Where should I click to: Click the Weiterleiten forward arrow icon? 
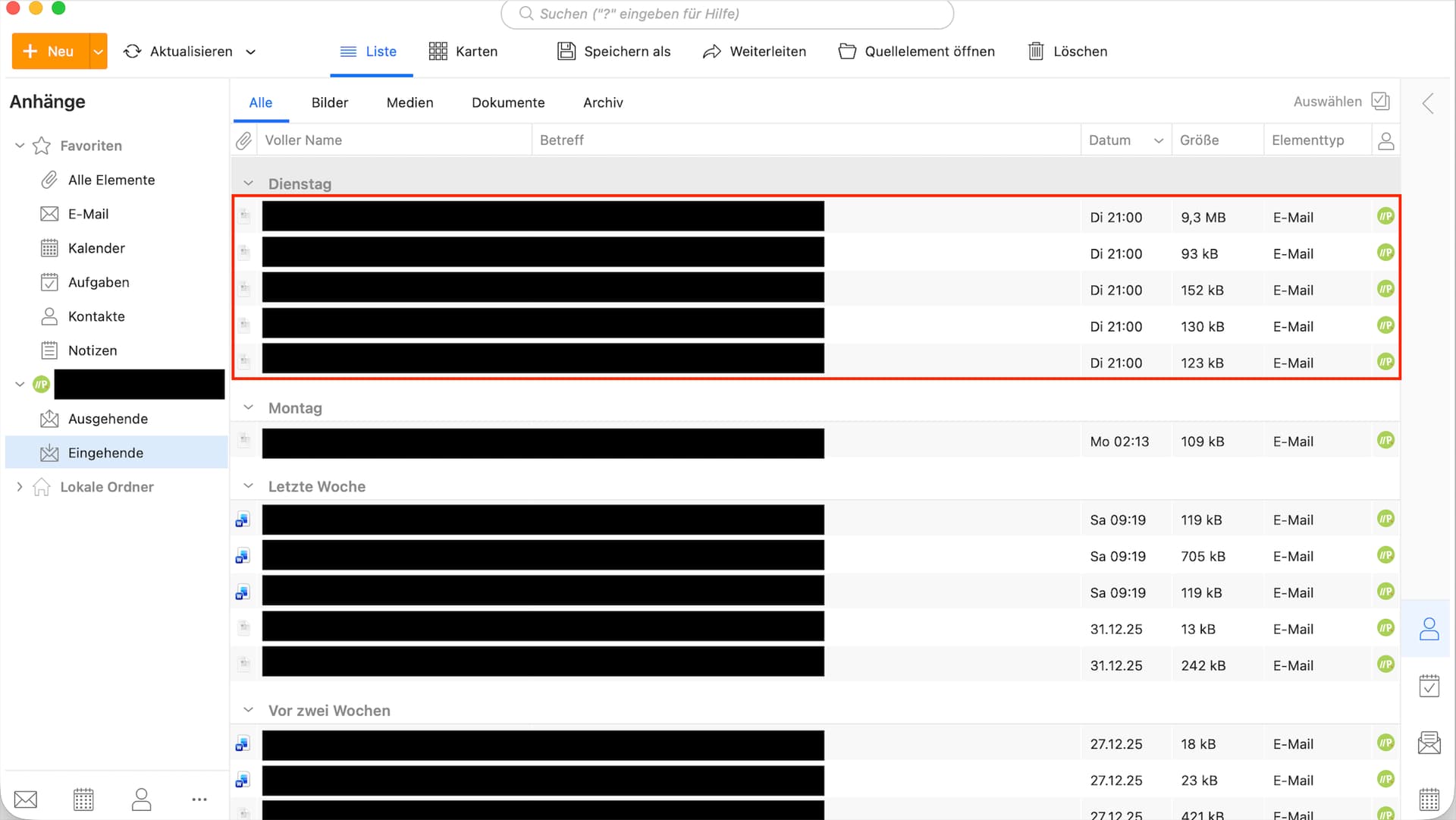click(x=711, y=52)
